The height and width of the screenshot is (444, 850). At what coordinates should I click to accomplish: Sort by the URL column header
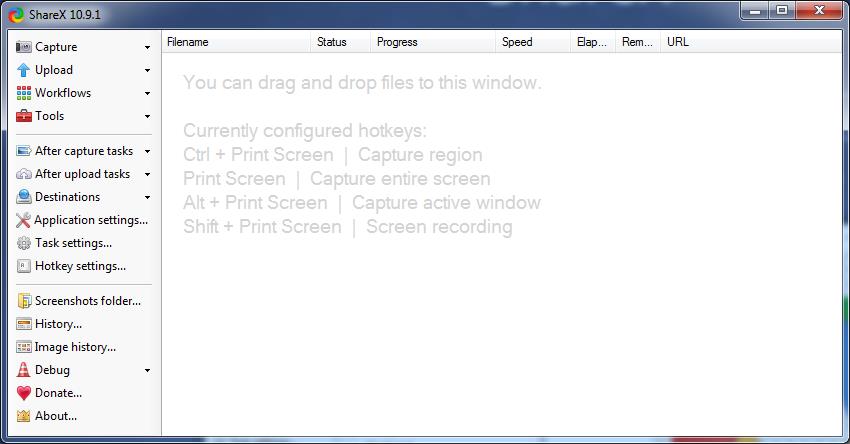click(x=751, y=42)
